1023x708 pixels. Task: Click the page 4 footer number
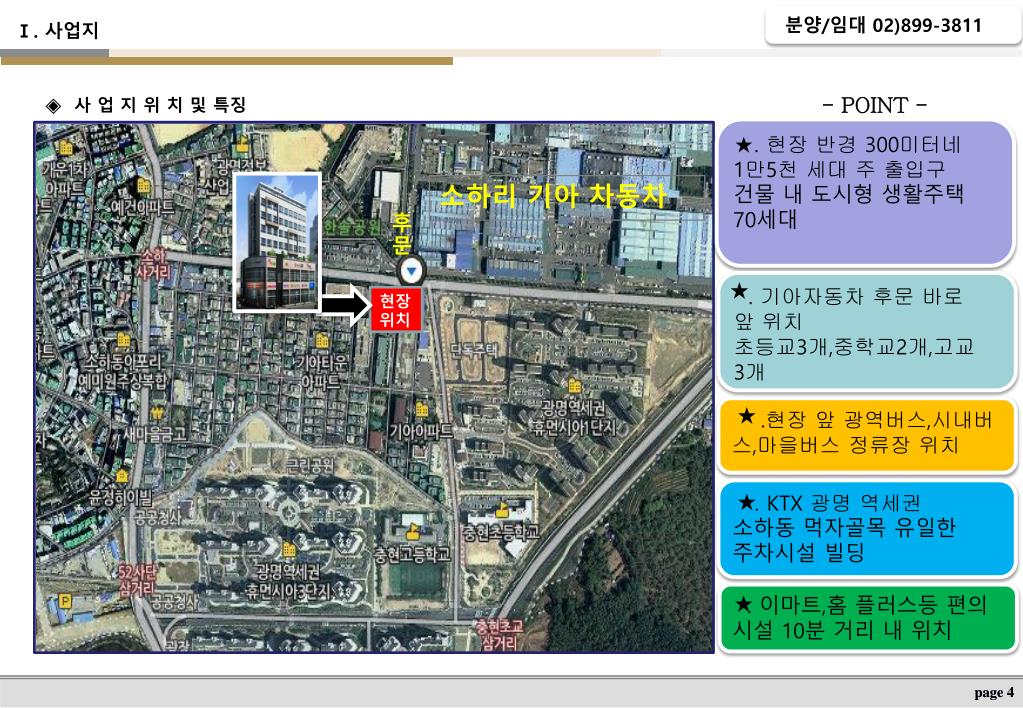994,692
